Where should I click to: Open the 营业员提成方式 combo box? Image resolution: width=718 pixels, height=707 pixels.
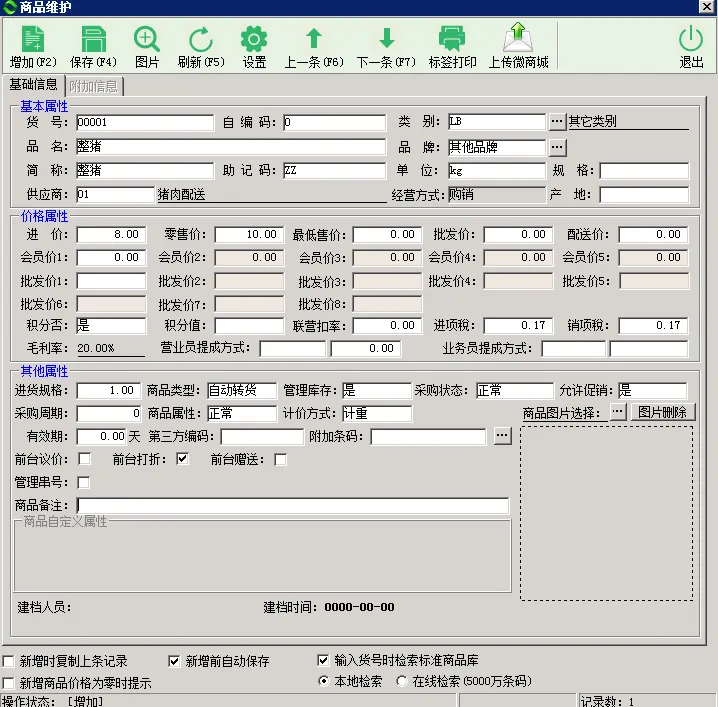click(x=292, y=348)
